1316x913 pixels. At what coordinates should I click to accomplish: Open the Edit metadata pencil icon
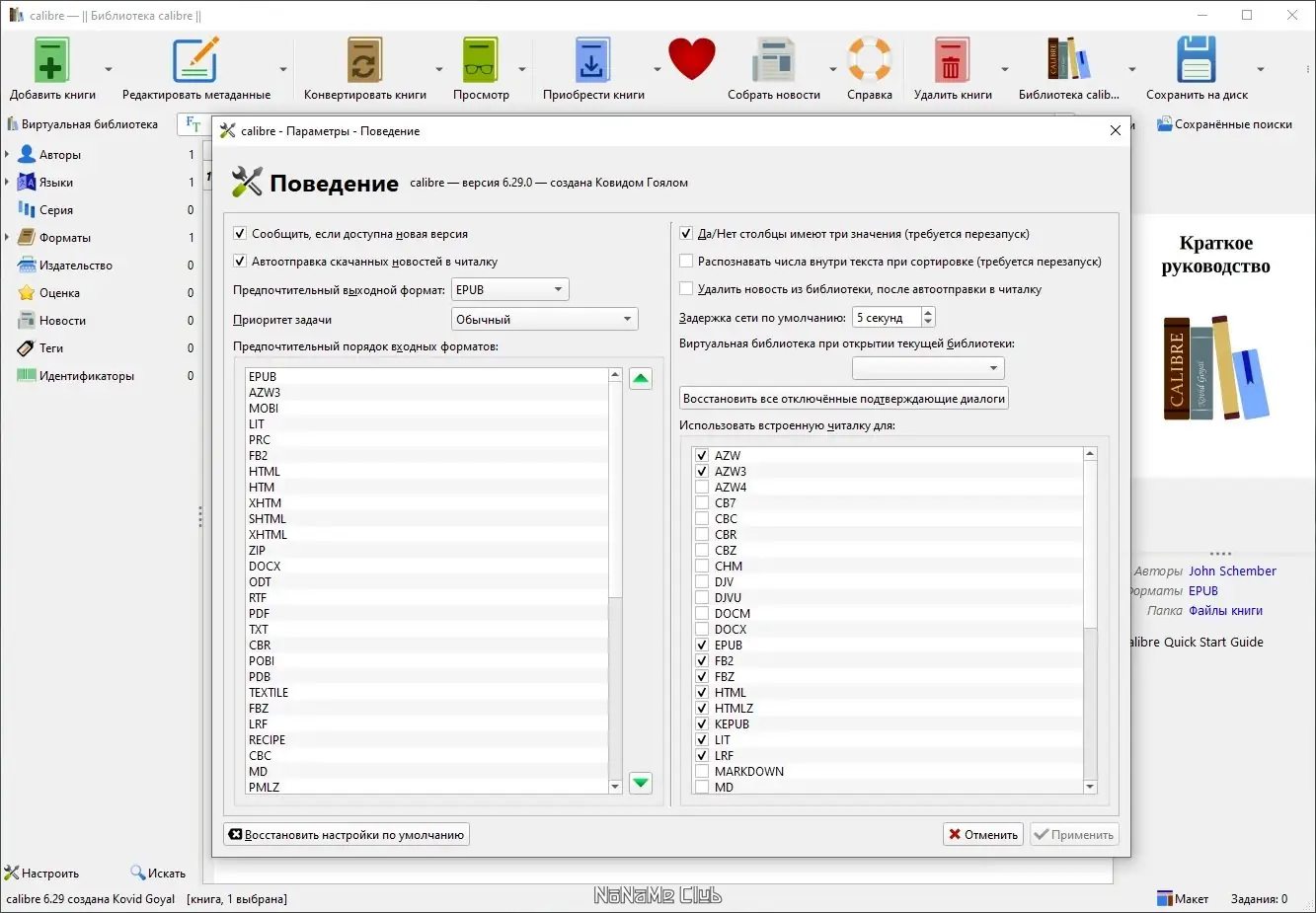(195, 60)
